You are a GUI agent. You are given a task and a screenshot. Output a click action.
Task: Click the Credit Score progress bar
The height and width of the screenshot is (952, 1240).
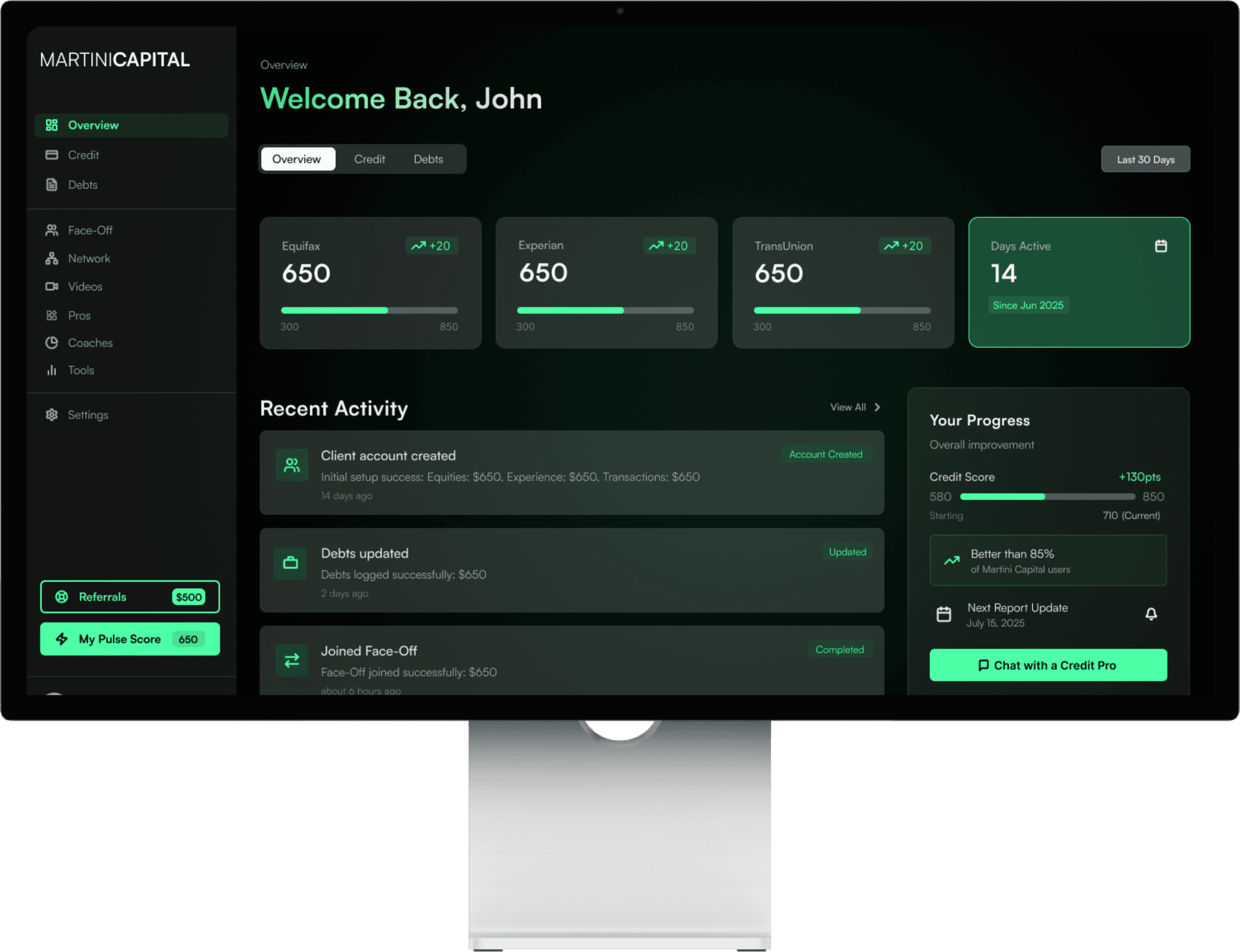[x=1047, y=497]
